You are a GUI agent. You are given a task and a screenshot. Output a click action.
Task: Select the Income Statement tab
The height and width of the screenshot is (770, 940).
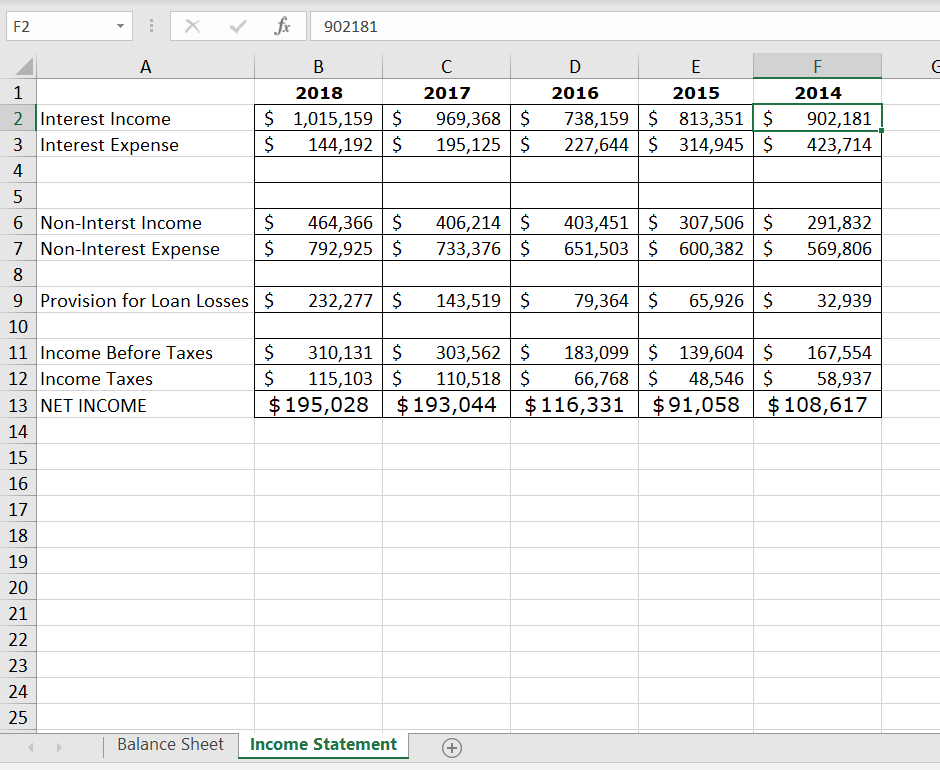coord(322,745)
